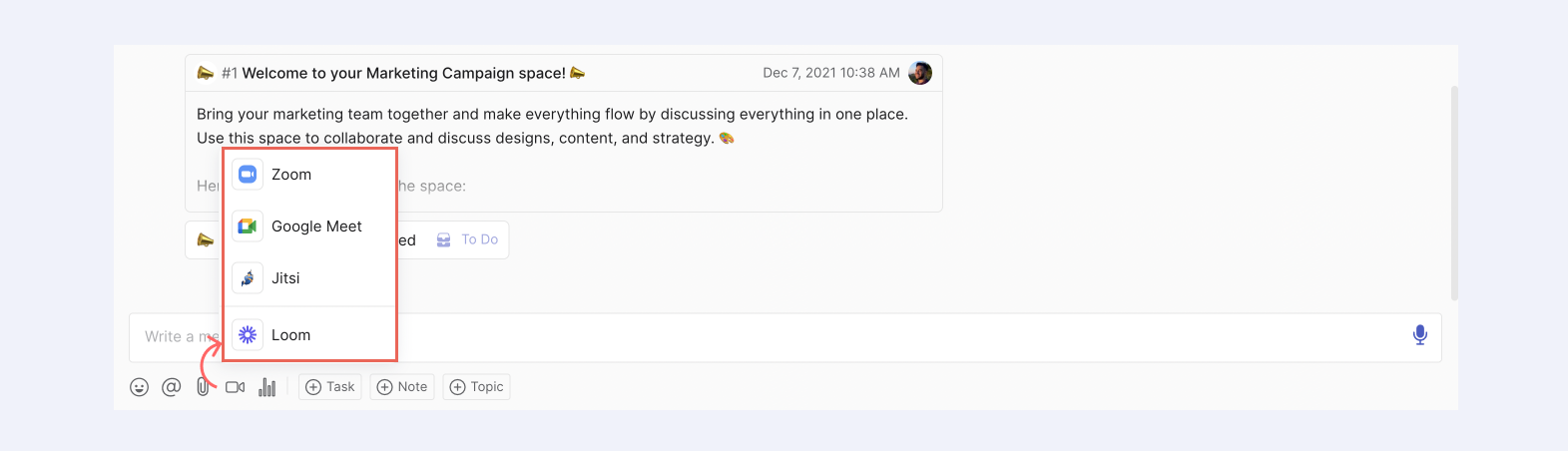
Task: Click the Zoom app icon
Action: 248,175
